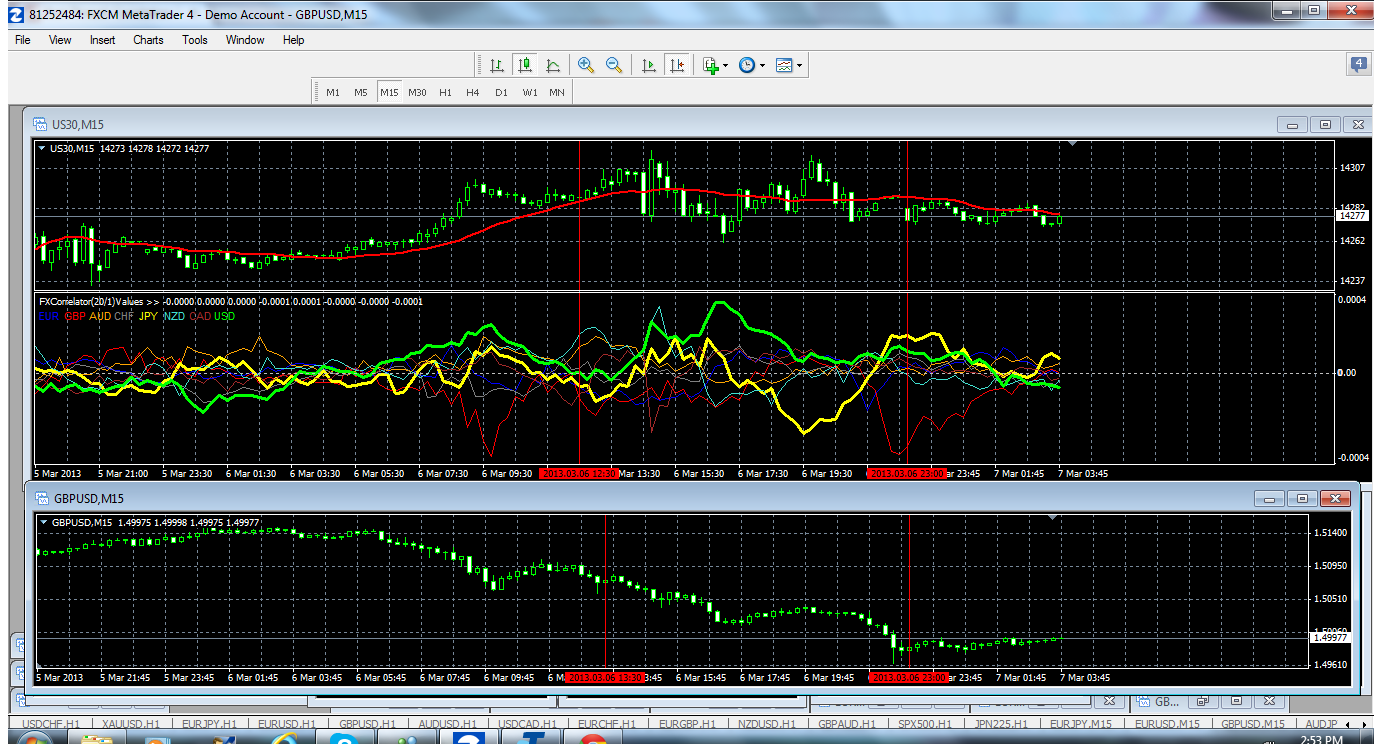Viewport: 1382px width, 744px height.
Task: Click the yellow JPY legend label
Action: point(148,316)
